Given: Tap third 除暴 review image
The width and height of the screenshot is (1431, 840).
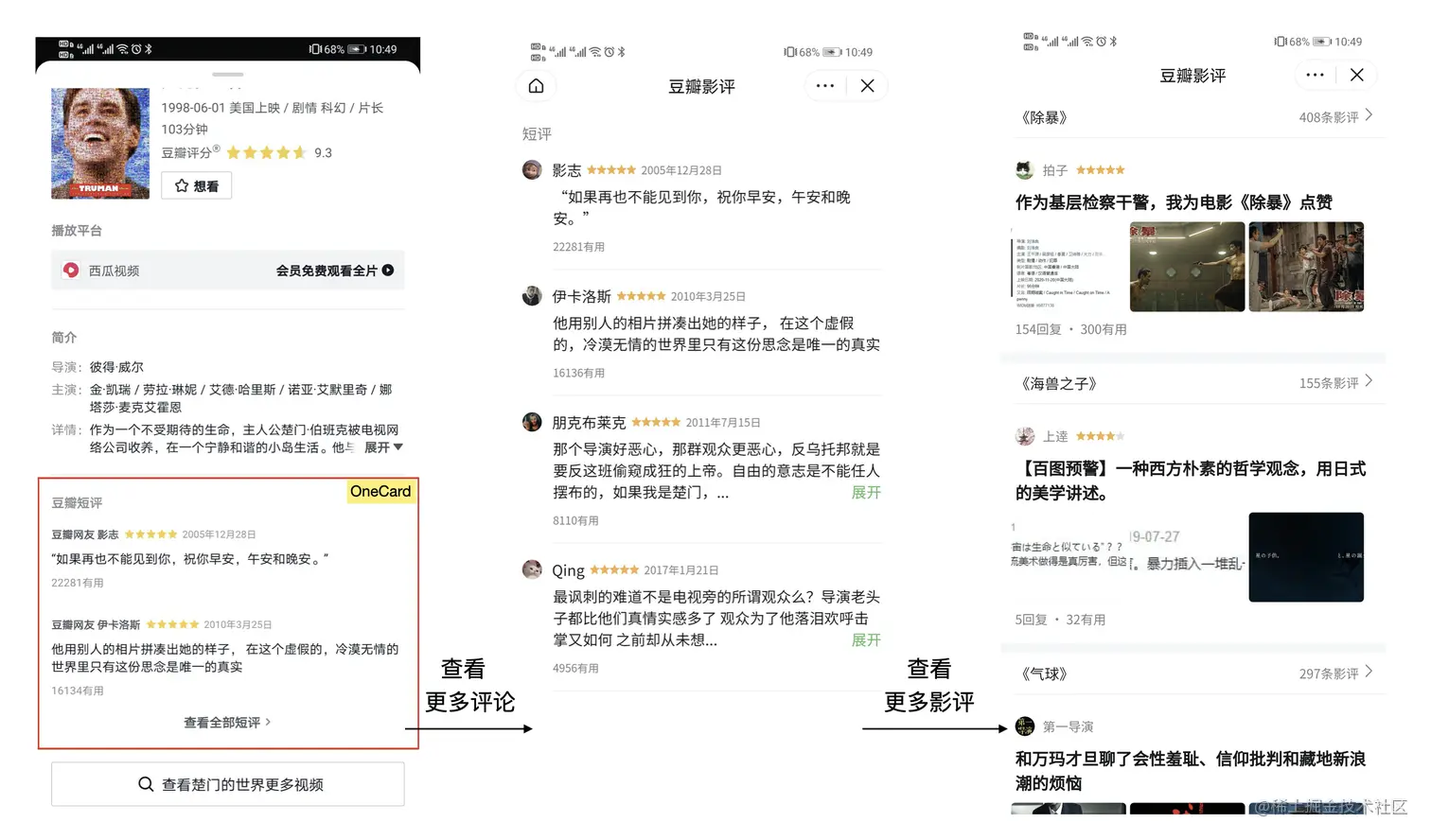Looking at the screenshot, I should coord(1306,267).
